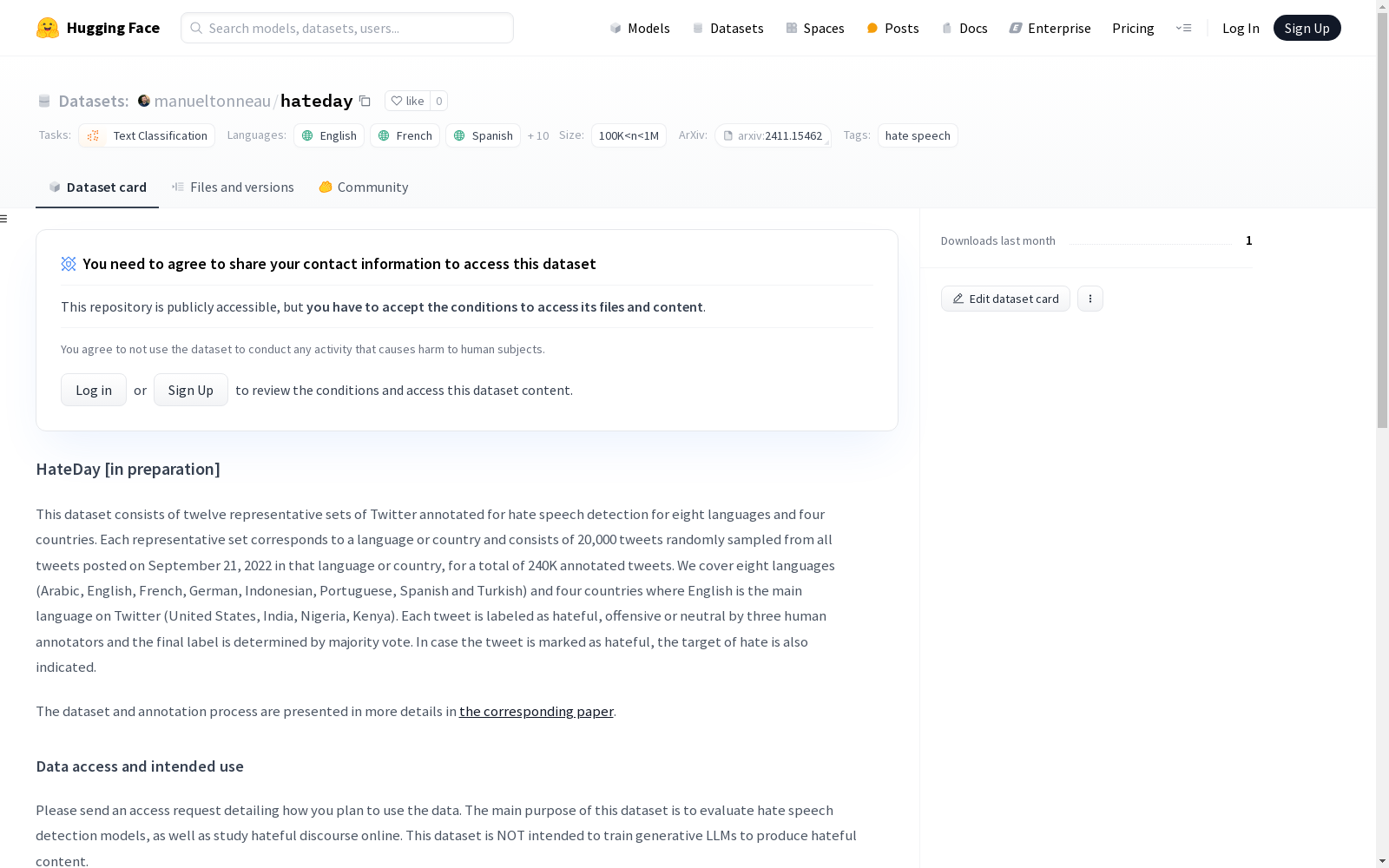The width and height of the screenshot is (1389, 868).
Task: Click the page outline toggle at left edge
Action: click(x=4, y=219)
